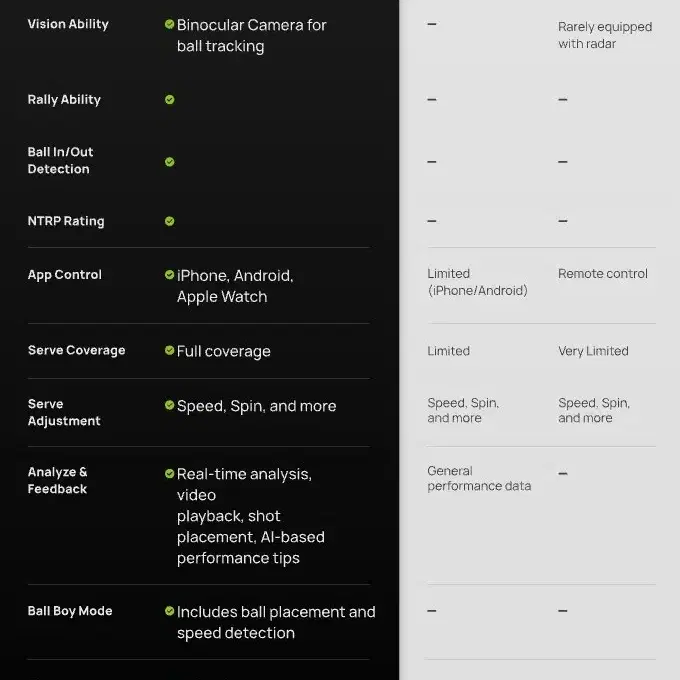Click the check icon before Real-time analysis

tap(170, 474)
